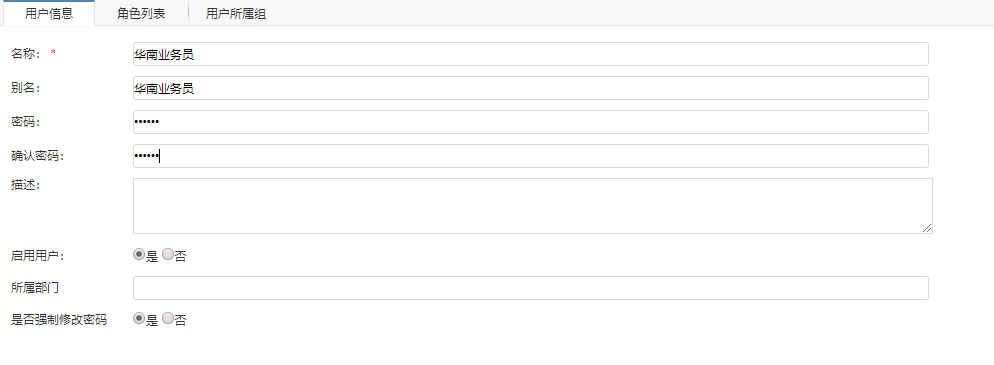Open the 角色列表 tab
Image resolution: width=994 pixels, height=365 pixels.
coord(141,14)
